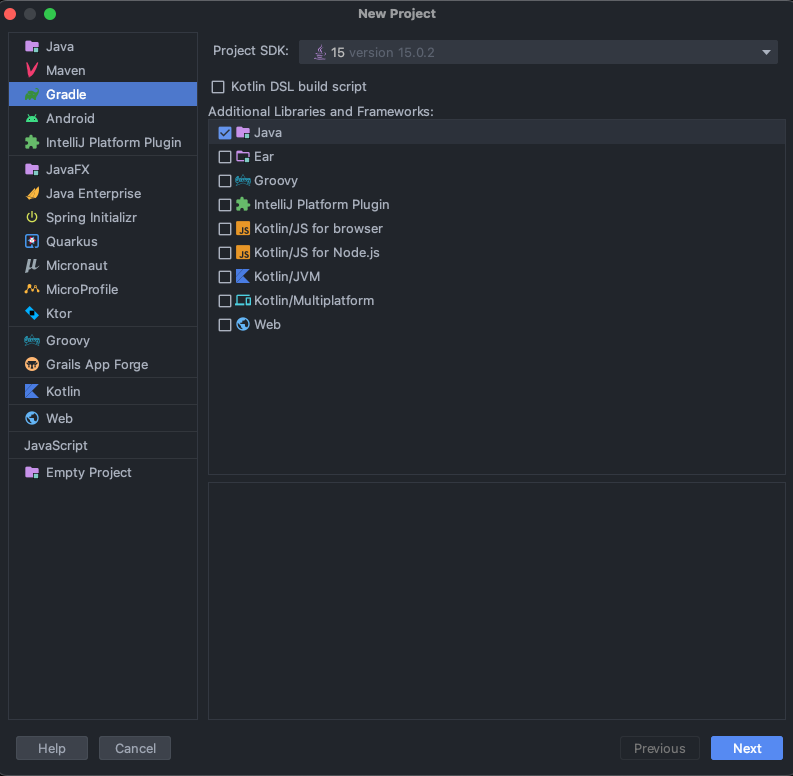The image size is (793, 776).
Task: Select the Groovy icon in the sidebar
Action: click(x=32, y=340)
